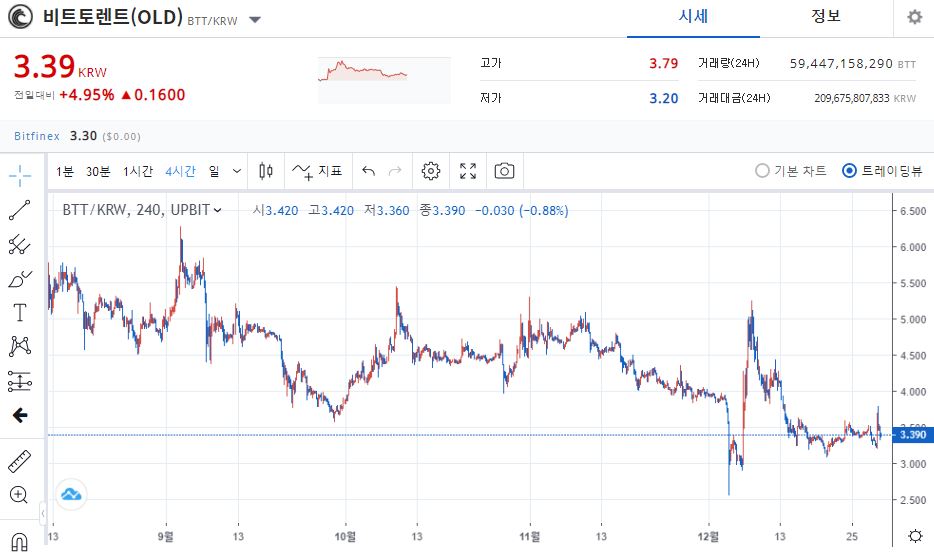The width and height of the screenshot is (934, 553).
Task: Click the 6.500 price scale label
Action: coord(913,211)
